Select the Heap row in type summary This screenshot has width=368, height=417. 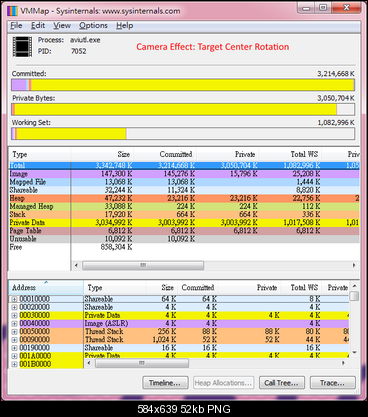[184, 198]
